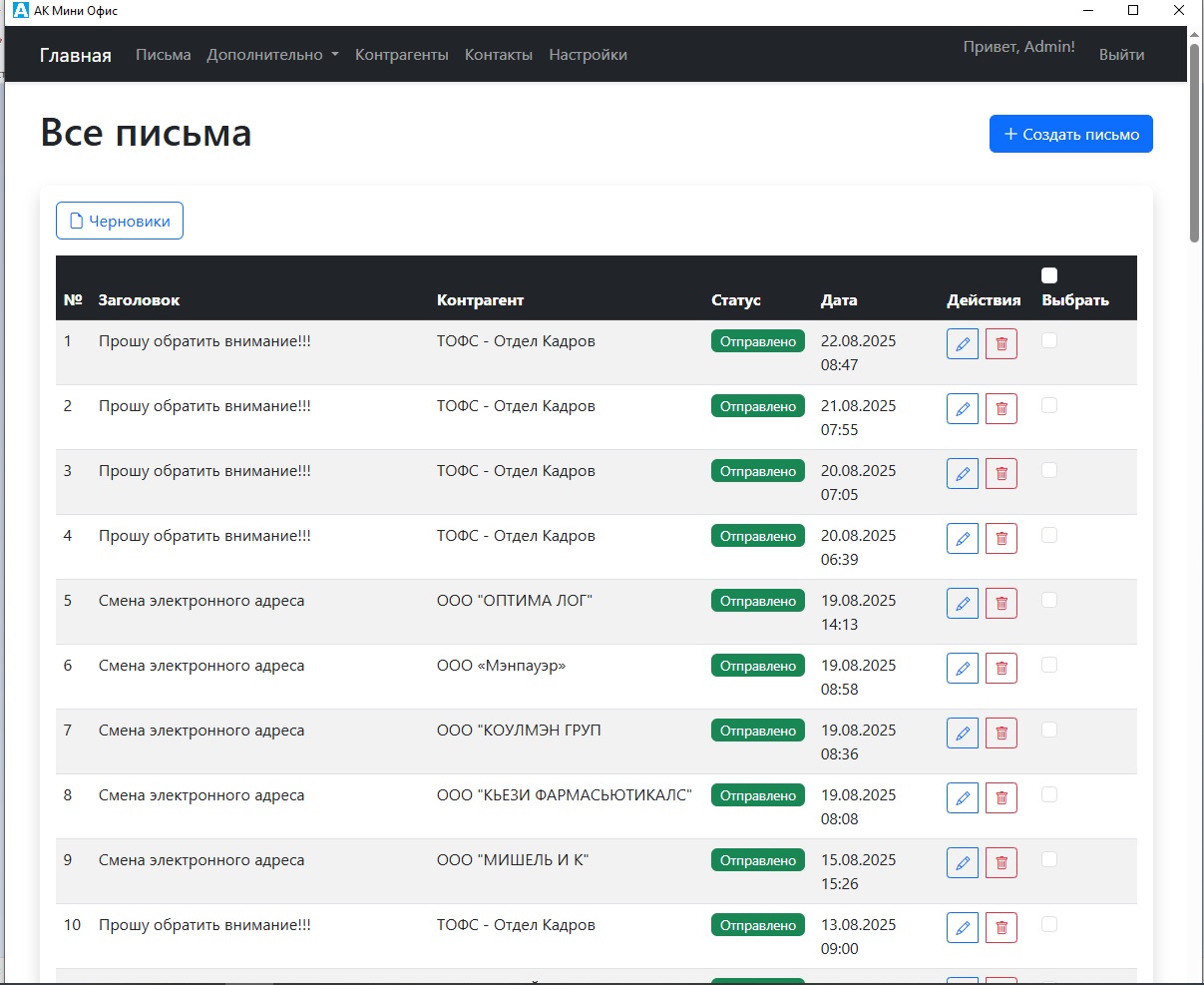Viewport: 1204px width, 985px height.
Task: Open the Черновики drafts button
Action: click(120, 222)
